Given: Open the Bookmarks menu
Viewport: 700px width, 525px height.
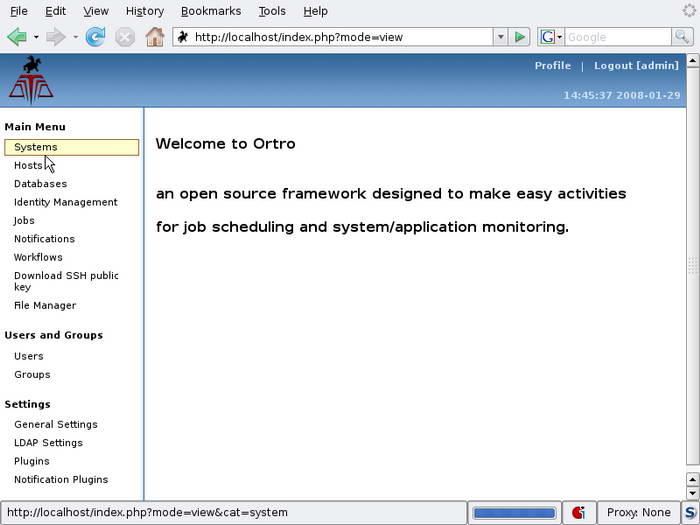Looking at the screenshot, I should 211,11.
